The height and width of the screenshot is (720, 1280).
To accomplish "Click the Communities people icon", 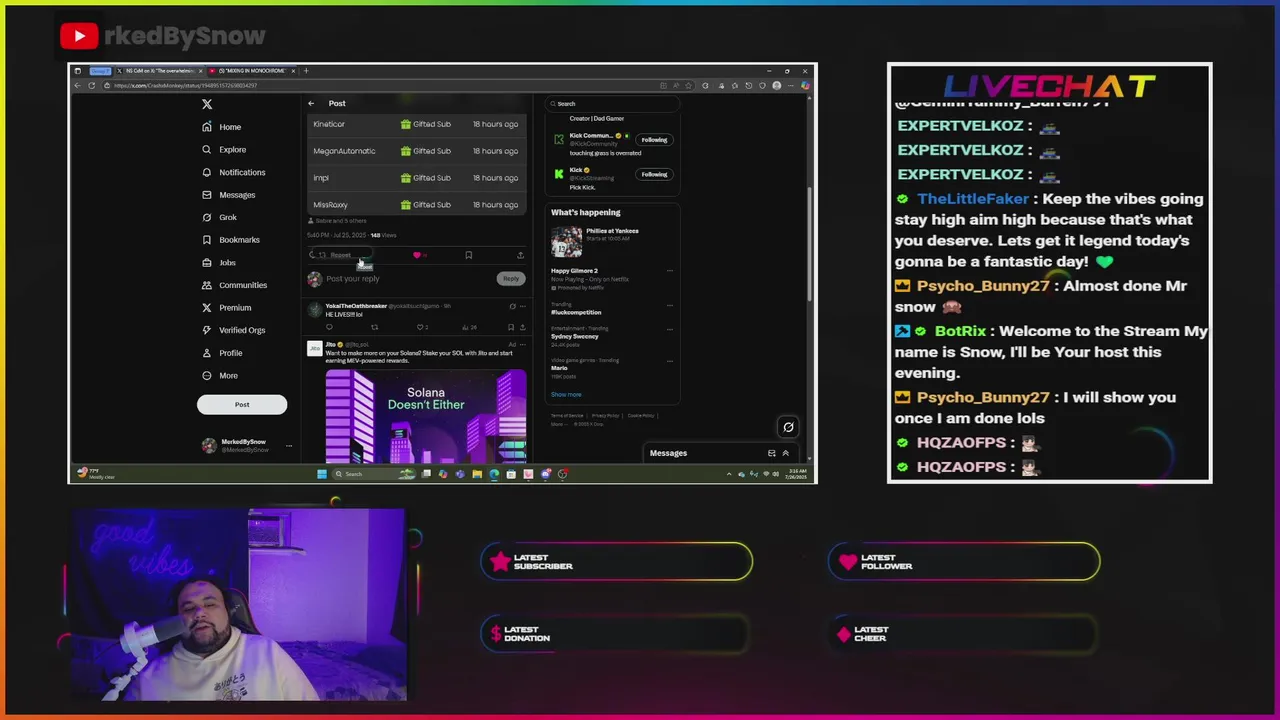I will pos(207,285).
